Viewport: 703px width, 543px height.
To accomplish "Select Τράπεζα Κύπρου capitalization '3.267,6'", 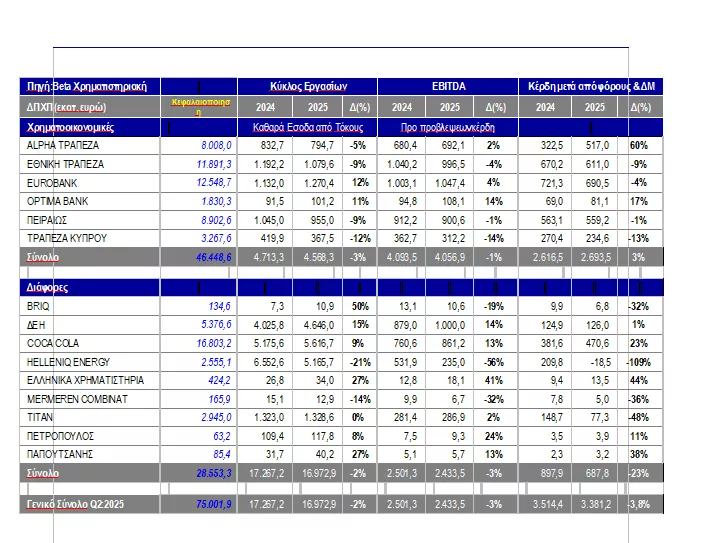I will coord(216,238).
